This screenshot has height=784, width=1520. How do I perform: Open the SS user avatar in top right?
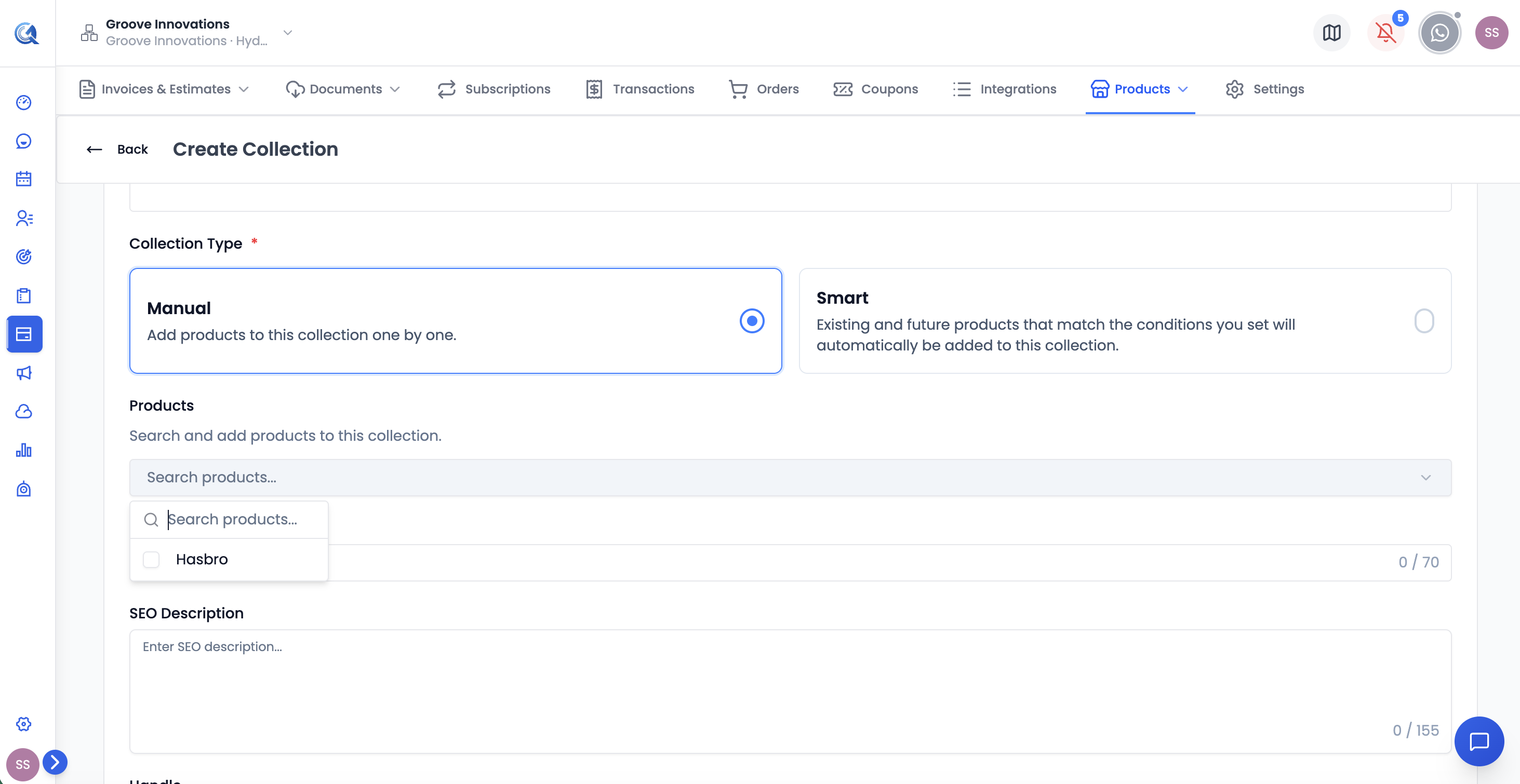tap(1491, 33)
